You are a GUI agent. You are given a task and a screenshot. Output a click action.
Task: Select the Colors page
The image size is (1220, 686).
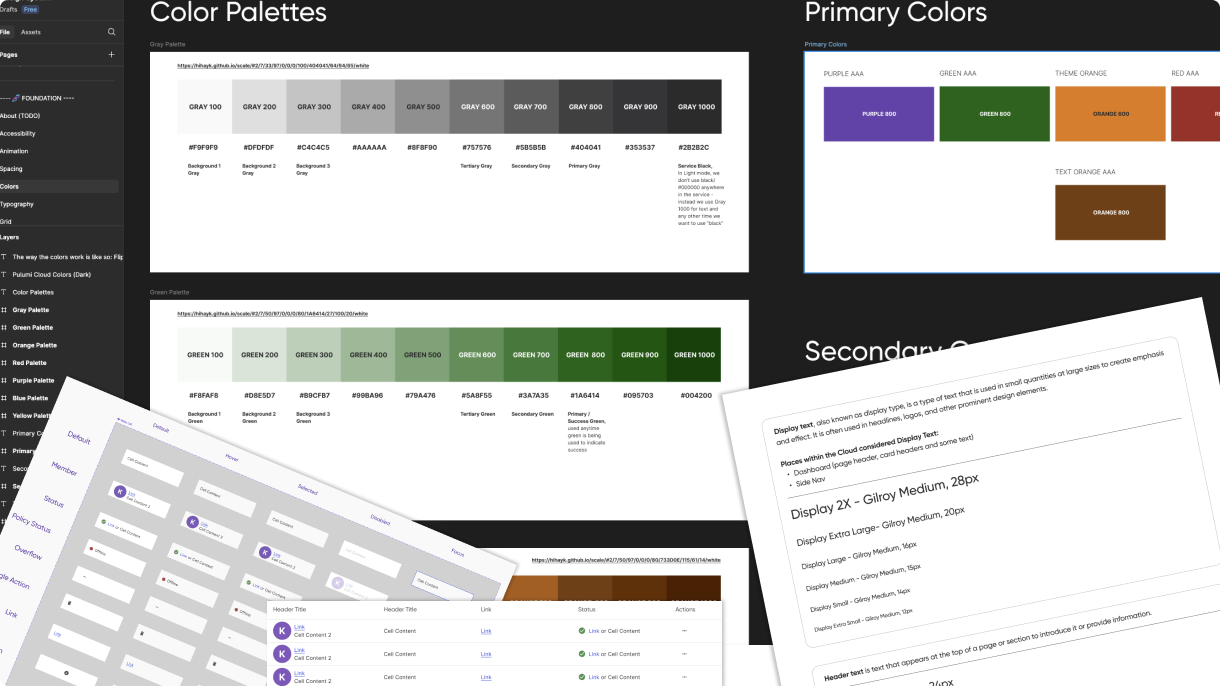(59, 186)
